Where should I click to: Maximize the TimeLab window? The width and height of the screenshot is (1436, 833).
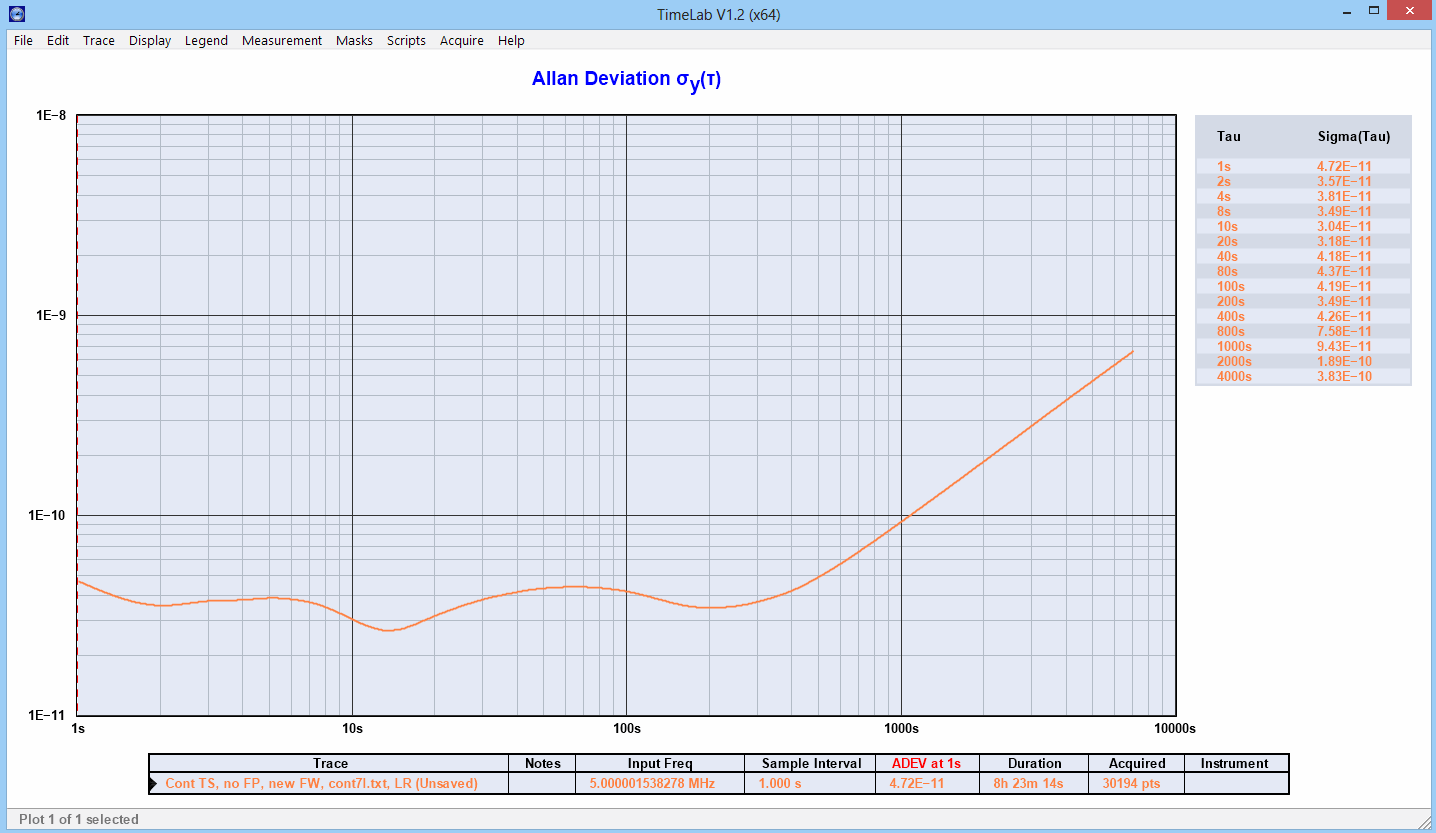pyautogui.click(x=1375, y=10)
